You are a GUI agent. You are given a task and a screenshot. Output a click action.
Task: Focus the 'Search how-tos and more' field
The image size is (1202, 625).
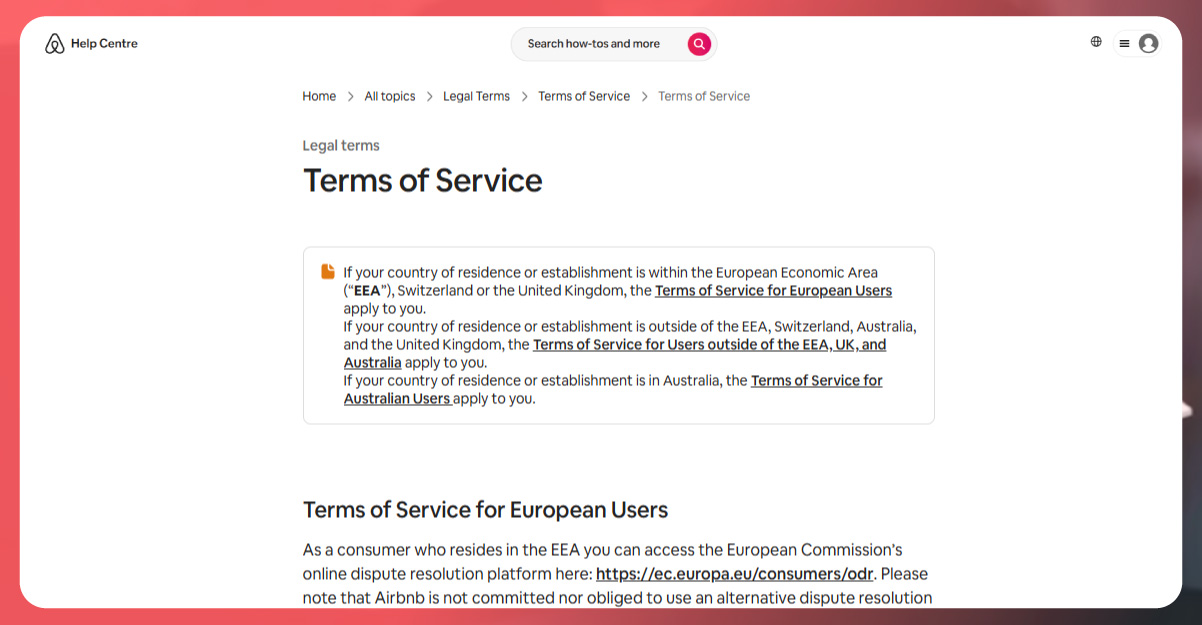pos(594,44)
